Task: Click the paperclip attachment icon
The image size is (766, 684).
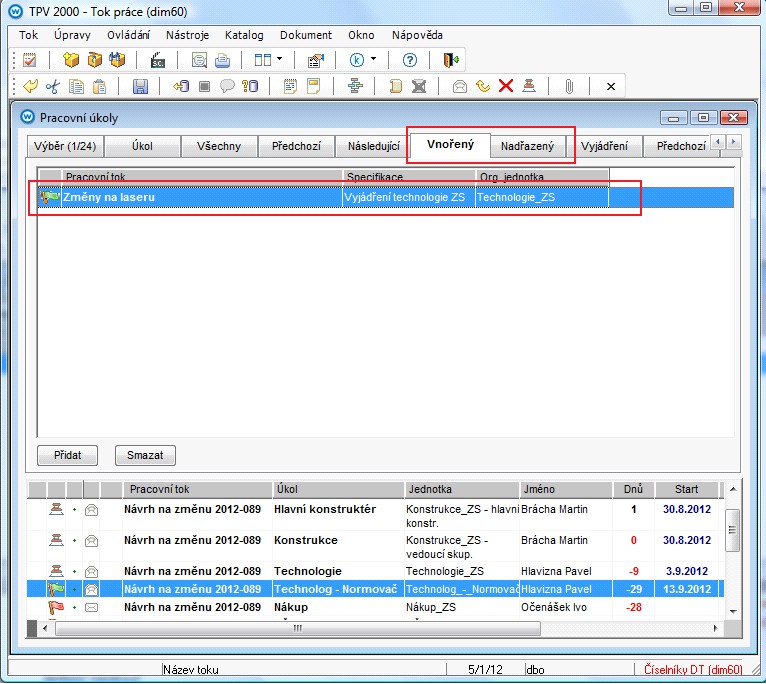Action: 569,87
